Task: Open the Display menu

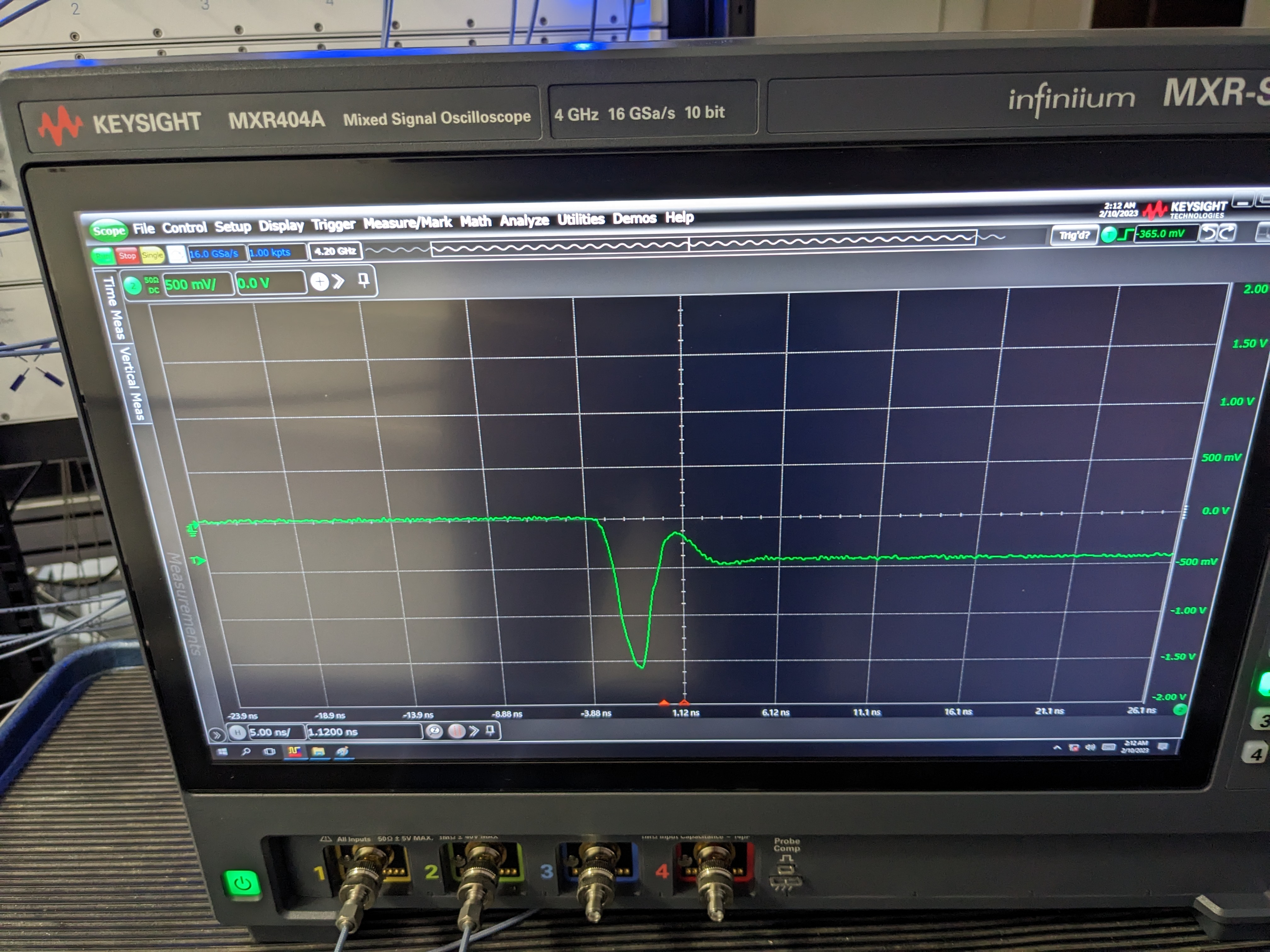Action: tap(281, 225)
